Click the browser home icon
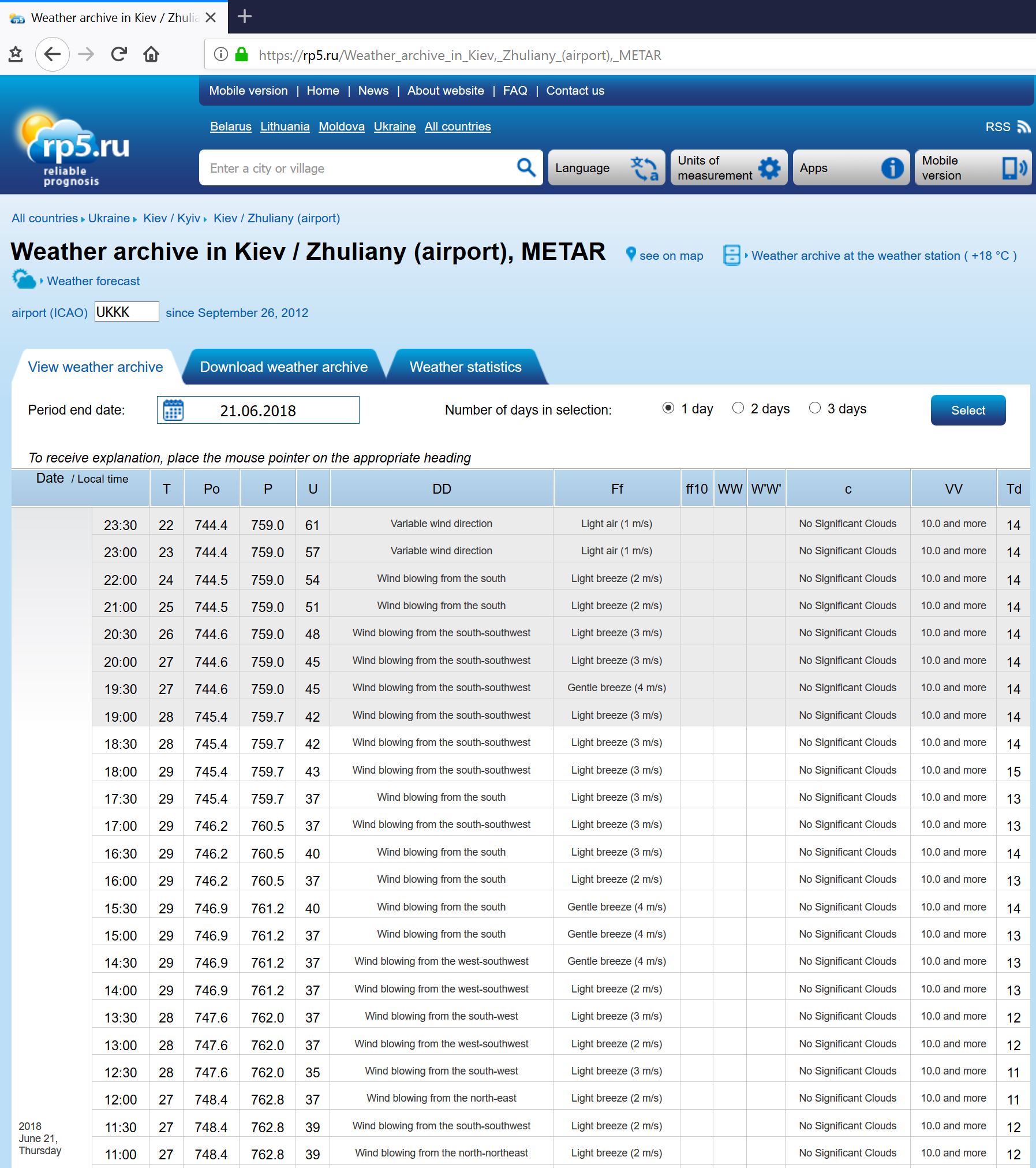The image size is (1036, 1168). (151, 54)
